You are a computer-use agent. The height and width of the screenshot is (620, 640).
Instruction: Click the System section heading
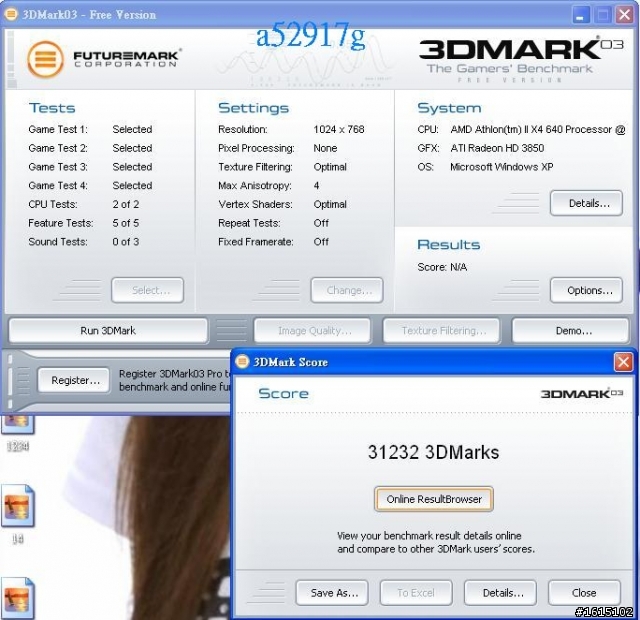pos(449,108)
